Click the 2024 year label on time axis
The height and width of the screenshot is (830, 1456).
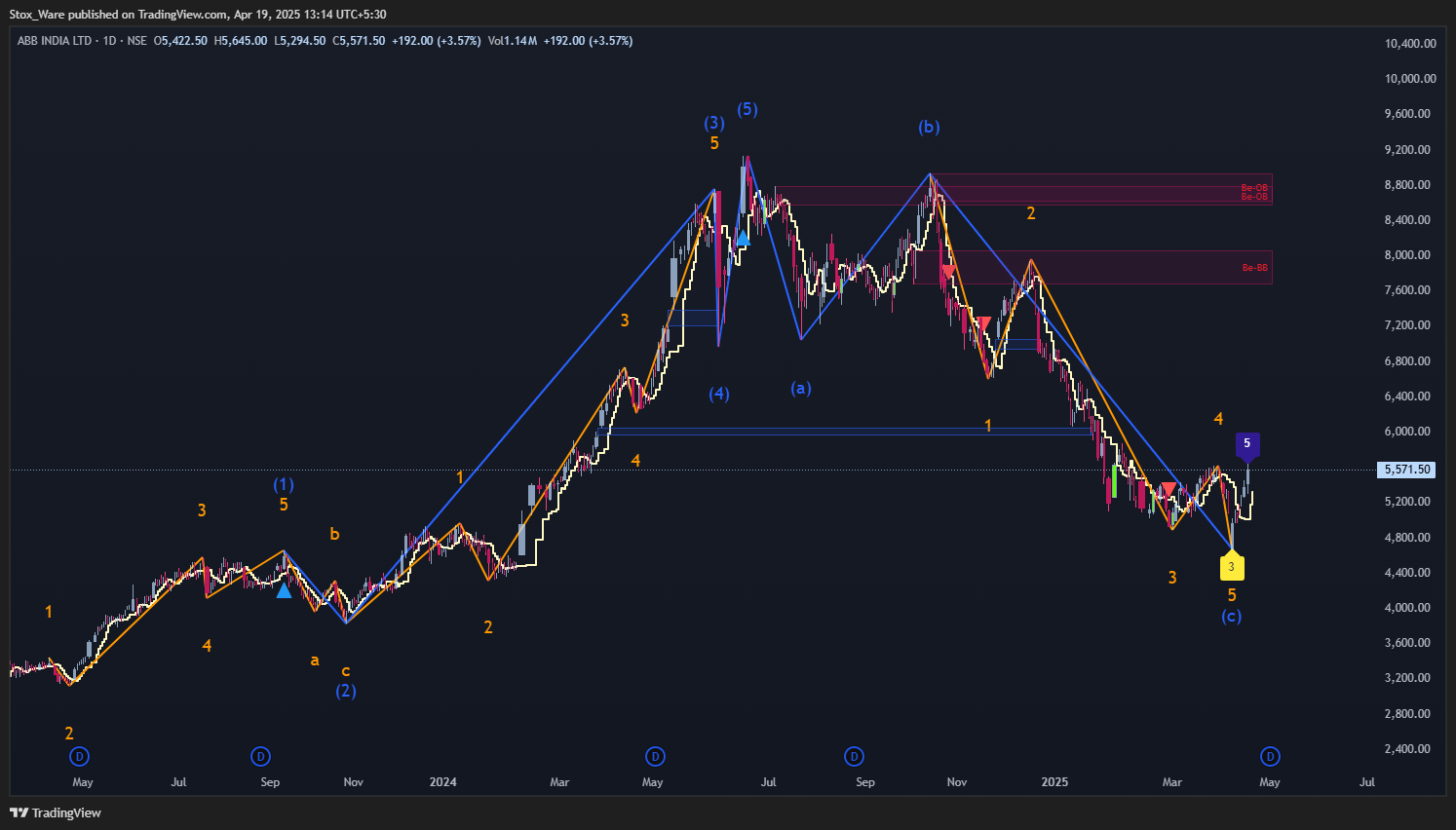click(x=443, y=782)
